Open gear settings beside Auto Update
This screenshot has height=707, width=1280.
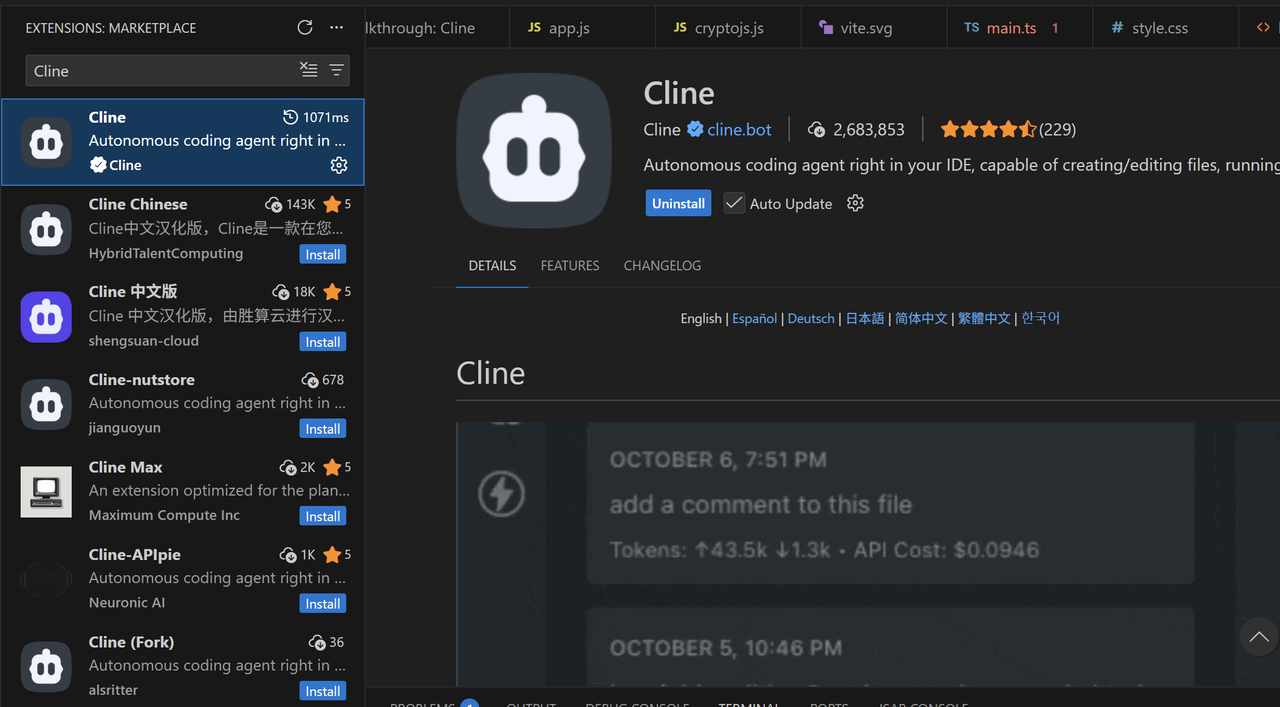click(855, 203)
